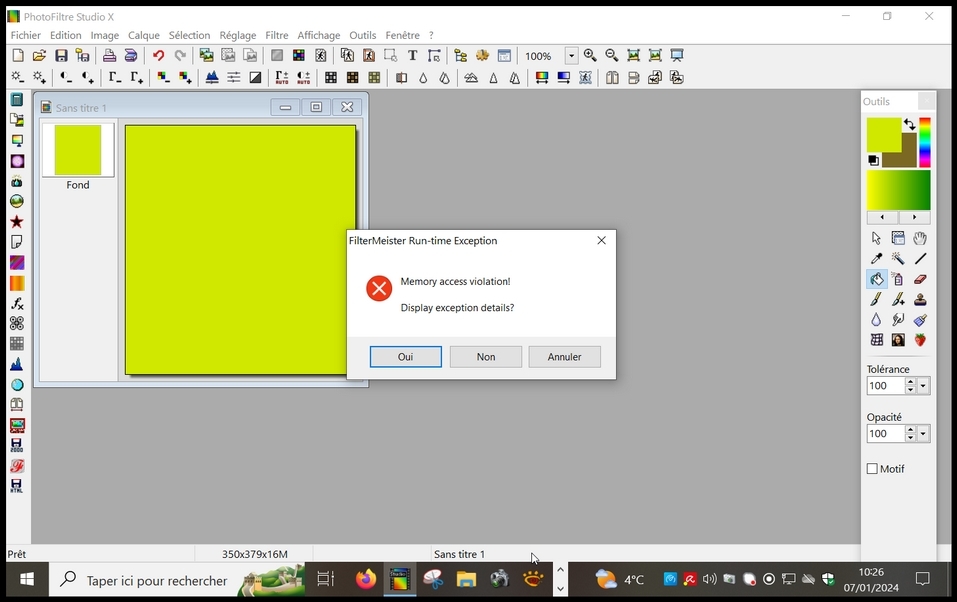Open the Histogram icon in the toolbar

tap(212, 78)
